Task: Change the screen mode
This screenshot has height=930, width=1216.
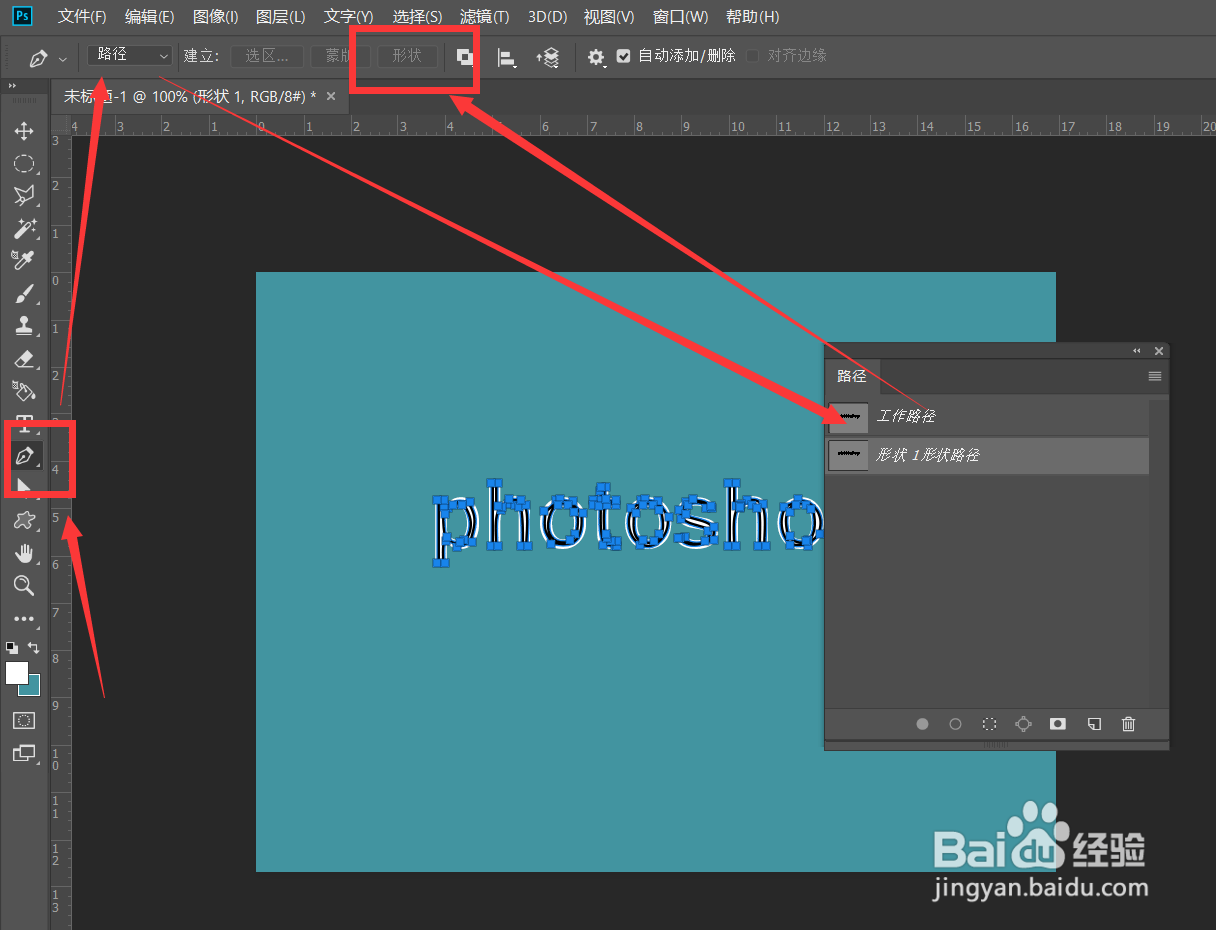Action: coord(24,753)
